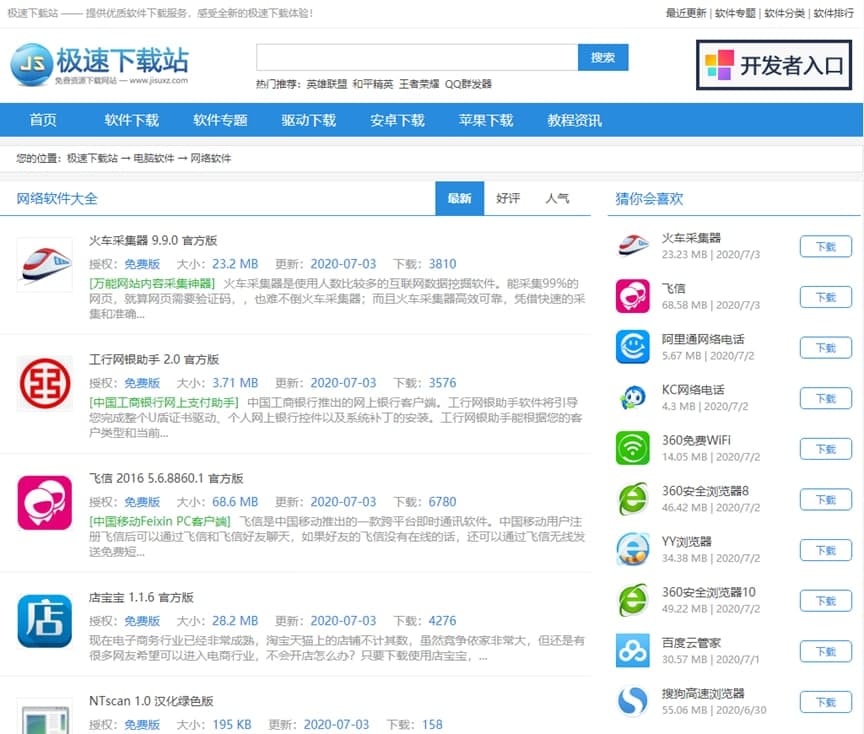This screenshot has height=734, width=864.
Task: Open the 驱动下载 navigation menu item
Action: [x=308, y=120]
